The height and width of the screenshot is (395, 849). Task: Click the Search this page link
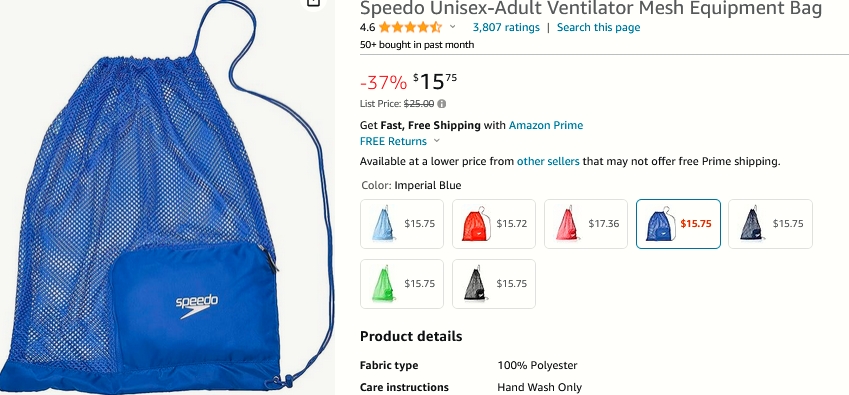(x=598, y=27)
